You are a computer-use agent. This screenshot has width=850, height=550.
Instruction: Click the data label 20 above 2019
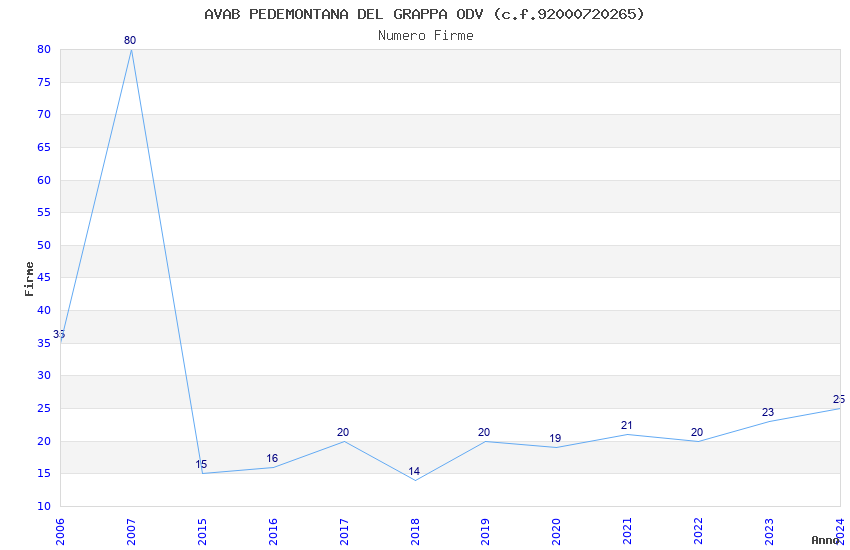coord(484,432)
